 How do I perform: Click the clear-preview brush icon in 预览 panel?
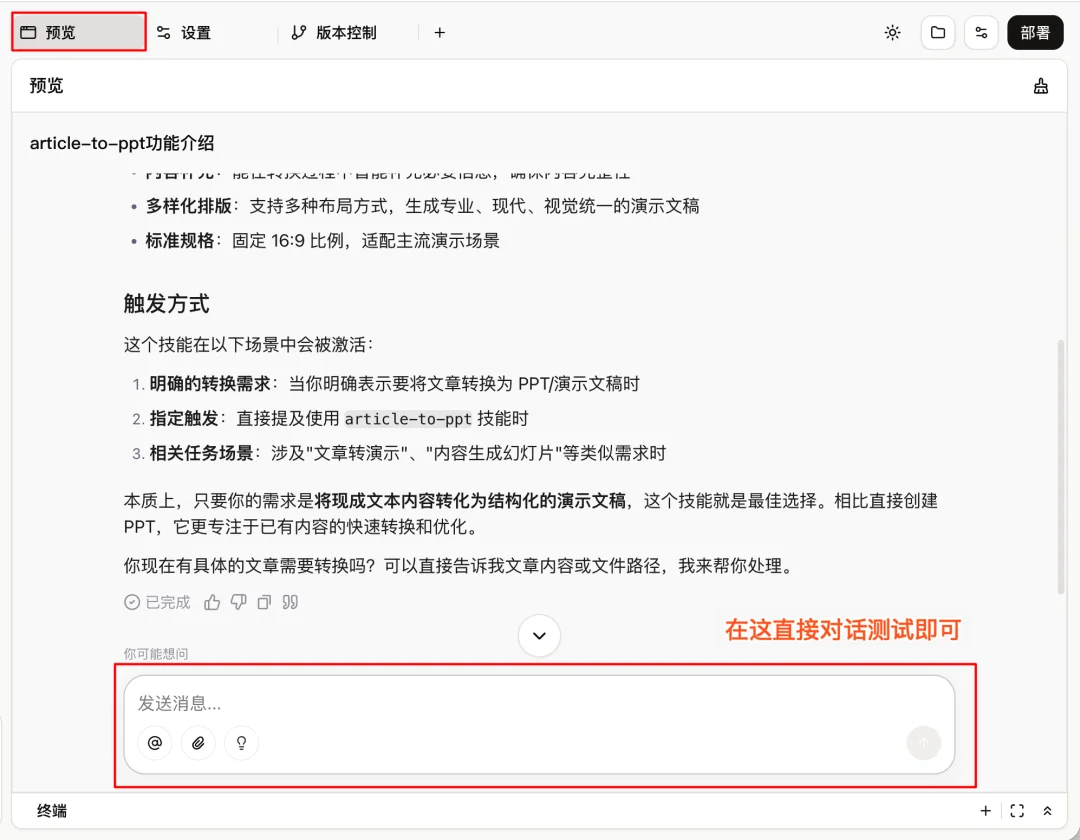[1040, 85]
